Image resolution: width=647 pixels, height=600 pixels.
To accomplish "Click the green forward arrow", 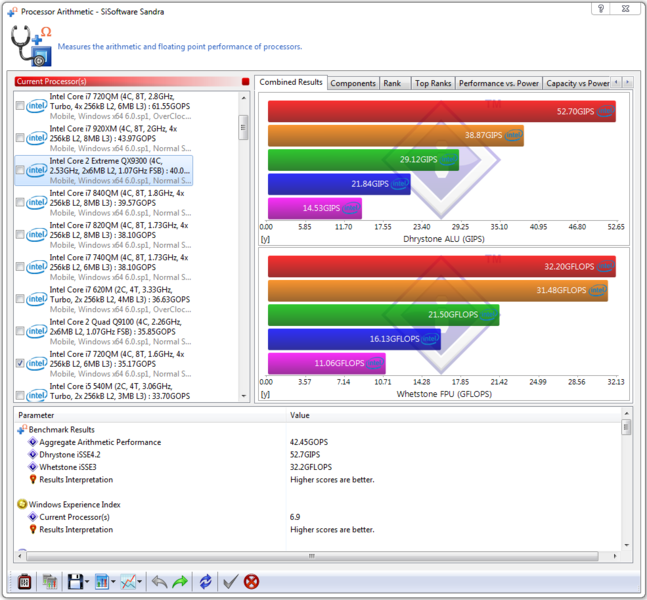I will [180, 582].
